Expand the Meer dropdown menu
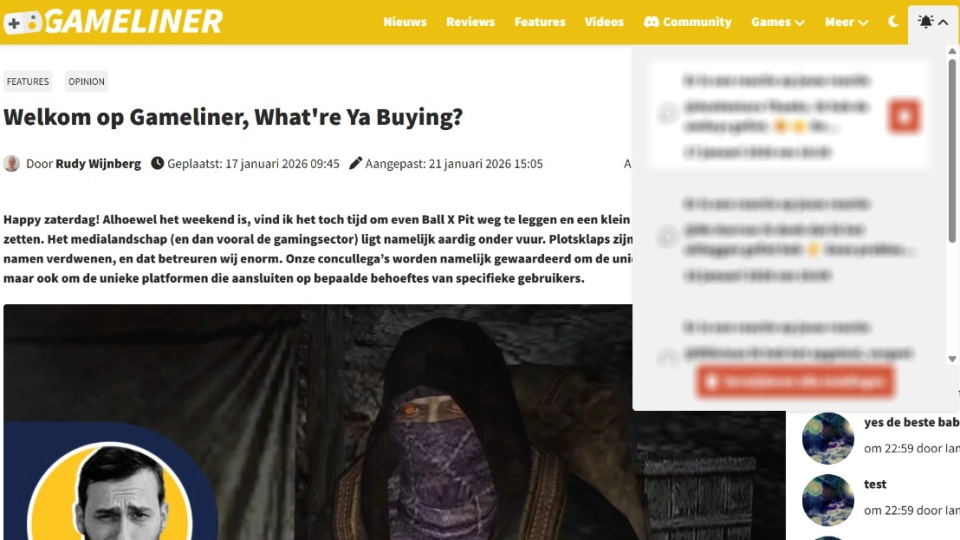The image size is (960, 540). click(x=846, y=22)
